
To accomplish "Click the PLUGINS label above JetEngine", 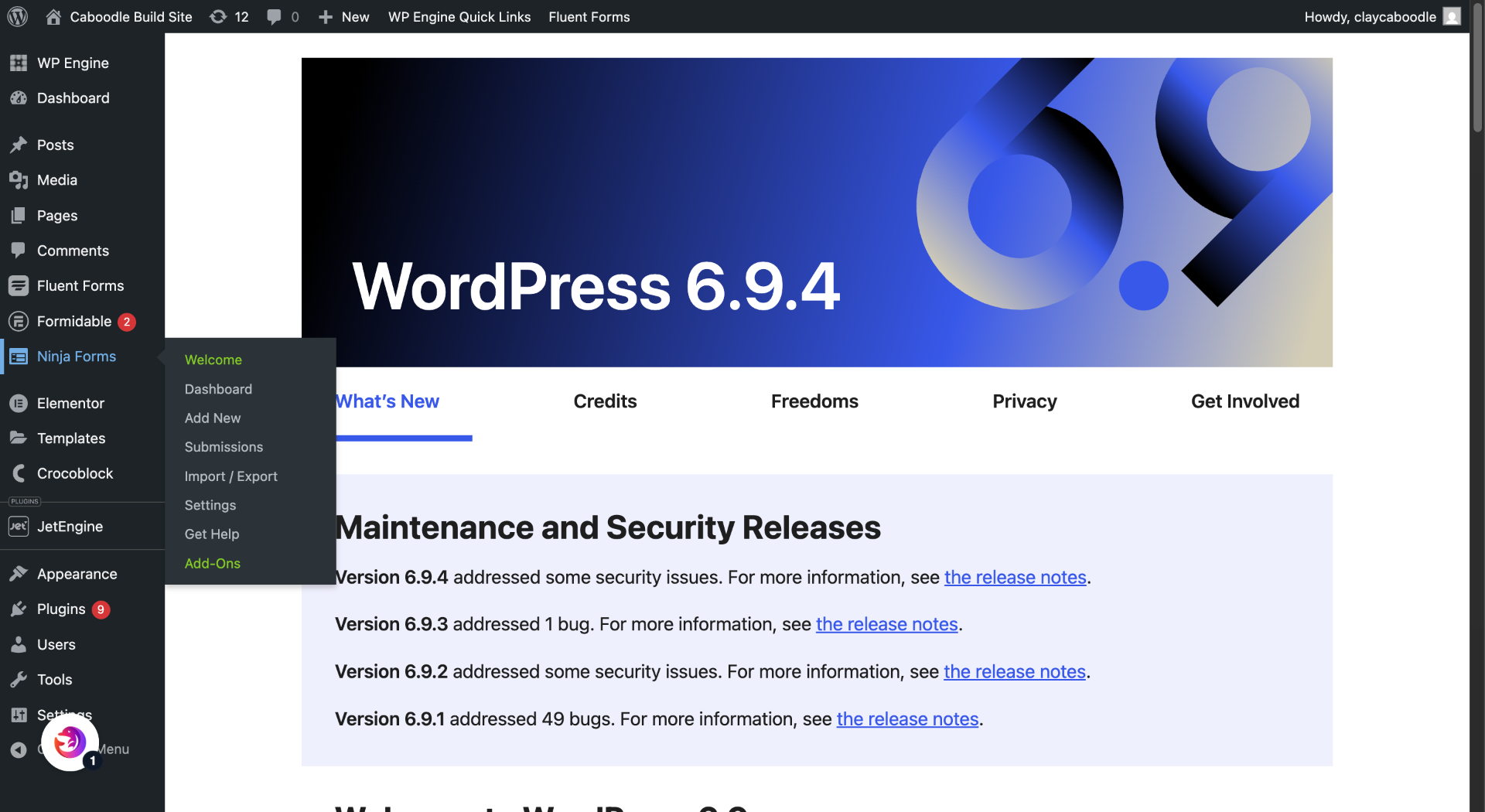I will click(x=25, y=501).
